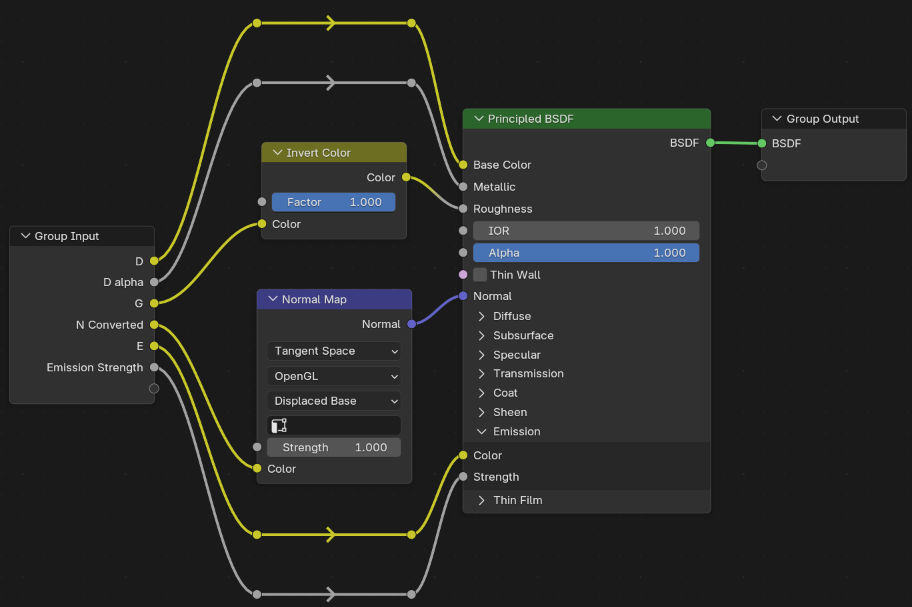The image size is (912, 607).
Task: Click the Emission Strength output socket
Action: (154, 367)
